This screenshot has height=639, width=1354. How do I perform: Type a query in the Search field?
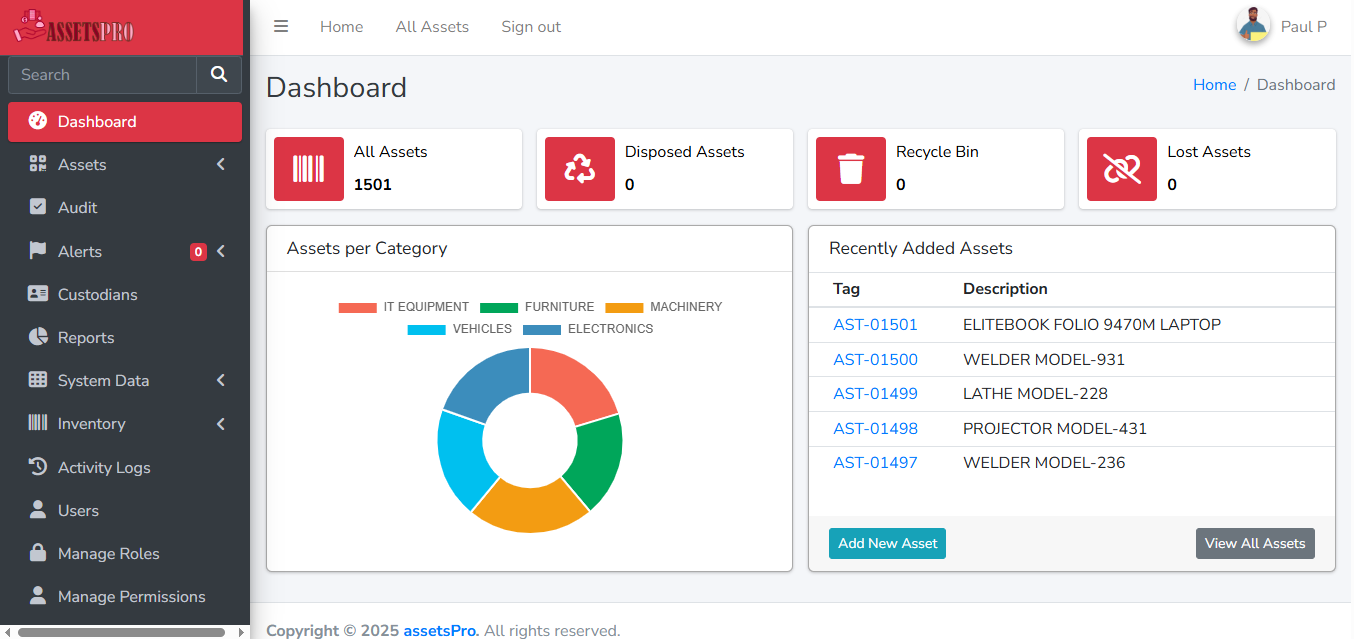(100, 74)
